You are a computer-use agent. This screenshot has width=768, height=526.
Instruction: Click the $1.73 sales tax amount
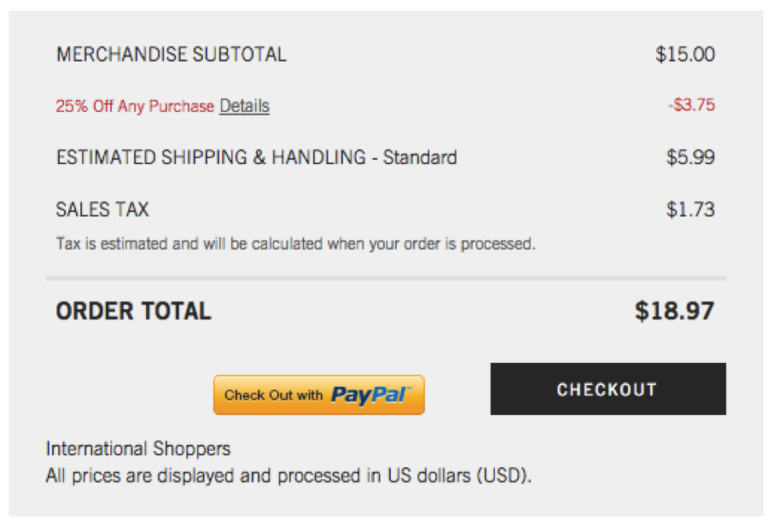(690, 210)
